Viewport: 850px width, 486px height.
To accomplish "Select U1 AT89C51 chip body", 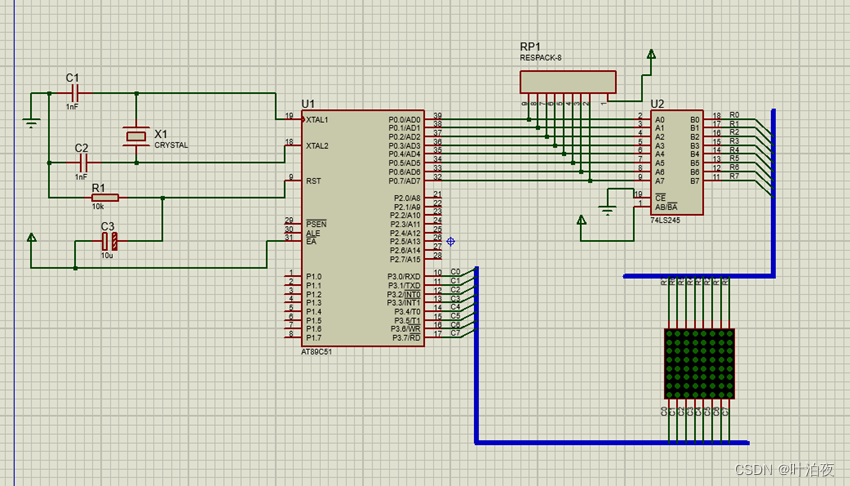I will point(363,228).
